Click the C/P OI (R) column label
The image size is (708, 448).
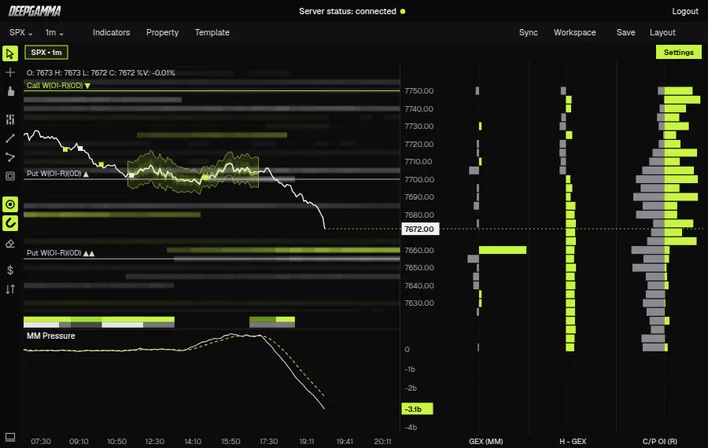tap(660, 441)
